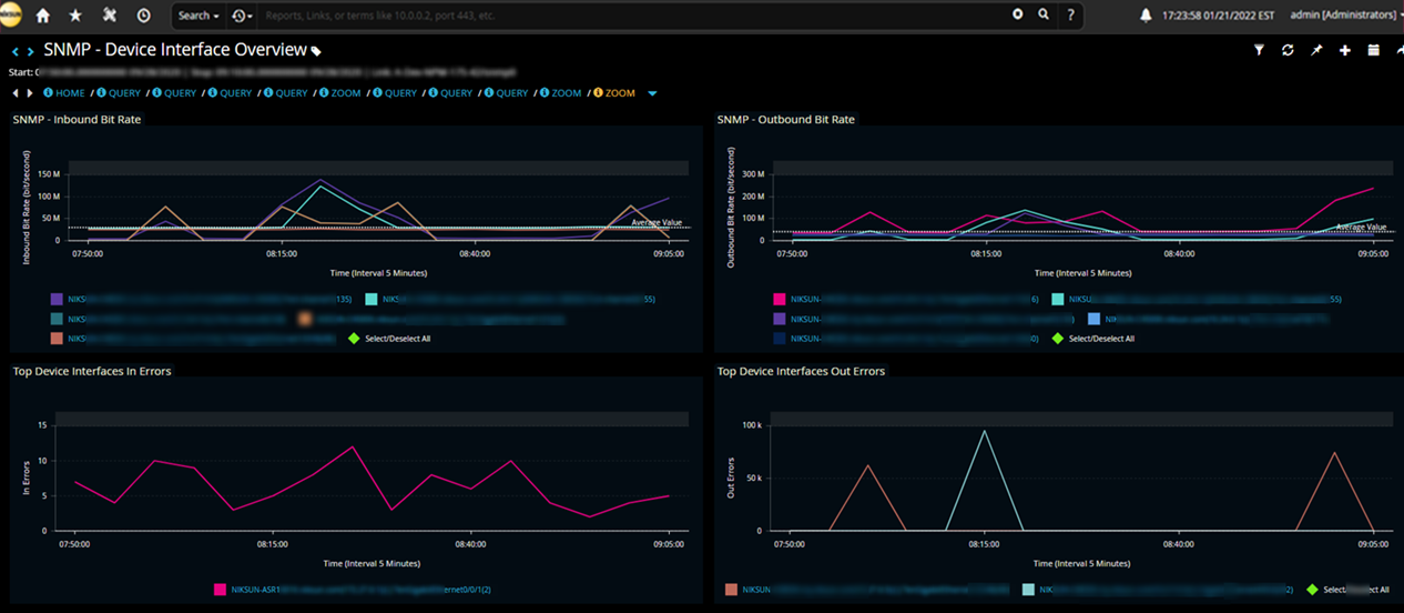Image resolution: width=1404 pixels, height=613 pixels.
Task: Open the search history dropdown
Action: [241, 16]
